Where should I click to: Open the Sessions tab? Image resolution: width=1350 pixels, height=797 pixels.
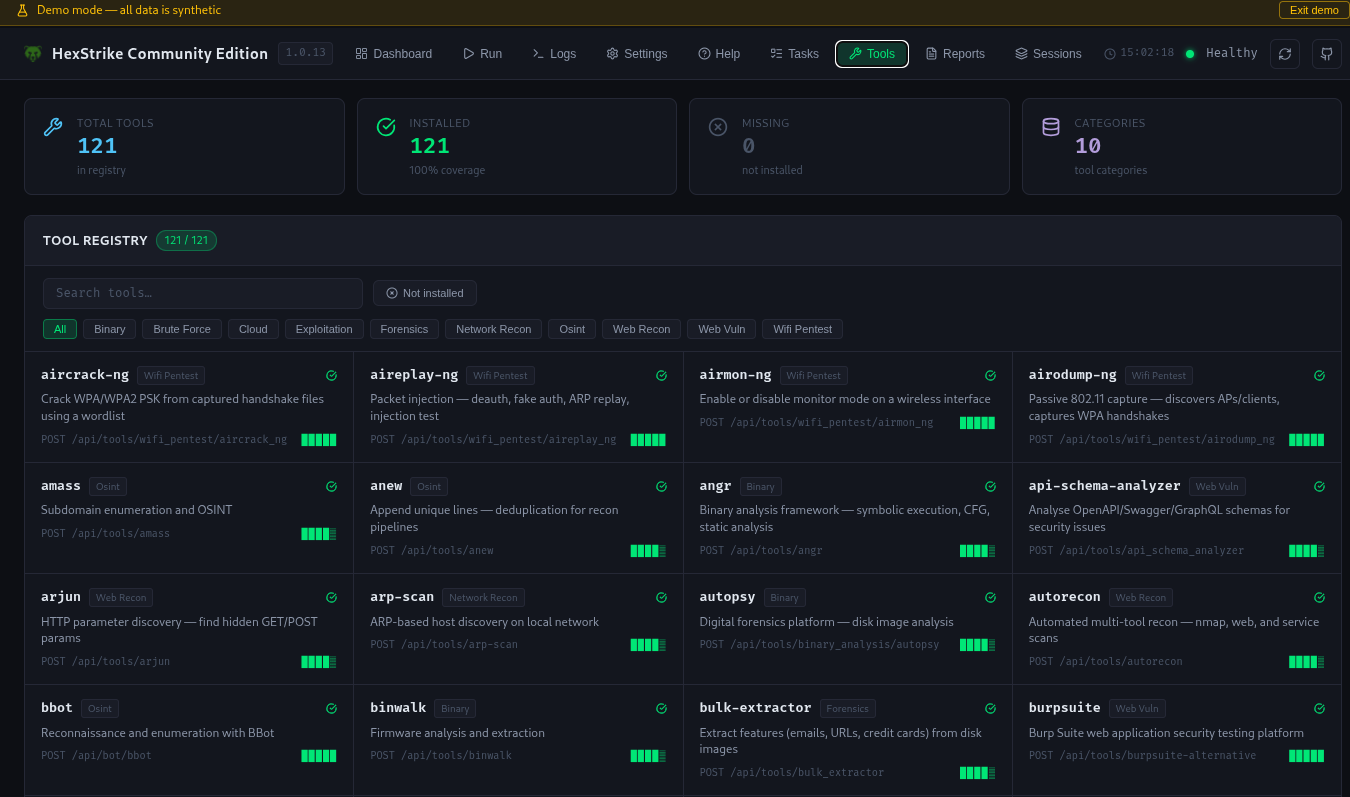coord(1048,54)
